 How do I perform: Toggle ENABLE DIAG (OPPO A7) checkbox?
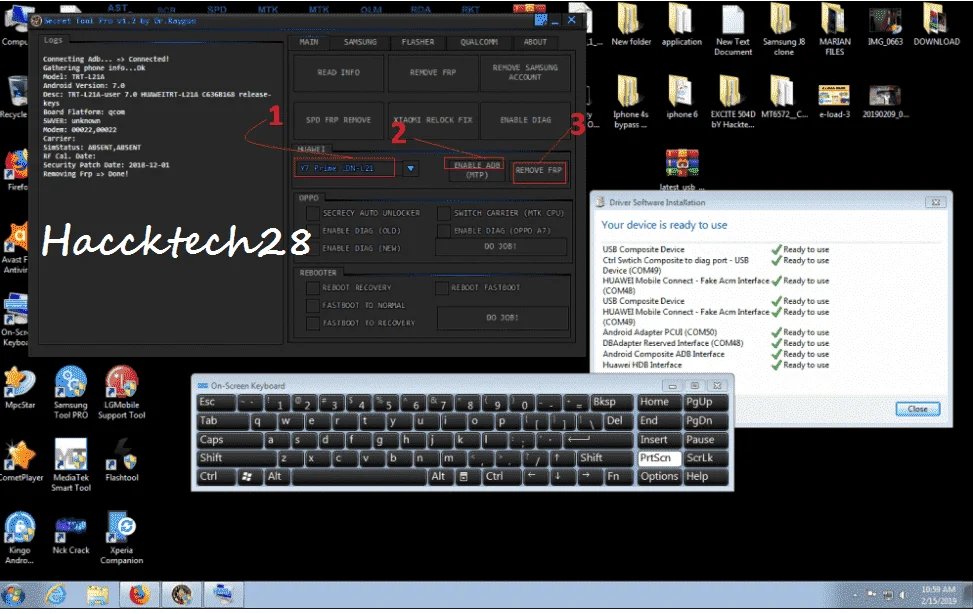coord(444,230)
